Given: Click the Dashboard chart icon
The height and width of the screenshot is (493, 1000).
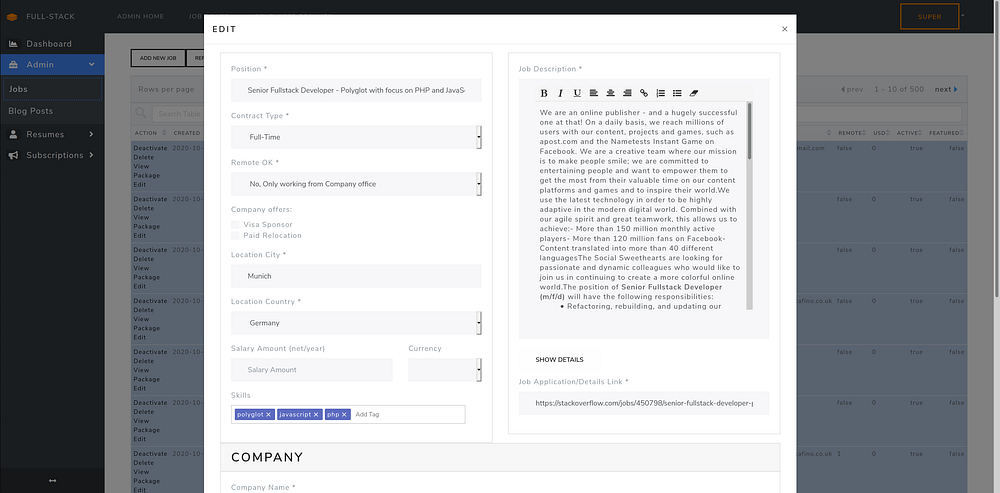Looking at the screenshot, I should click(x=13, y=44).
